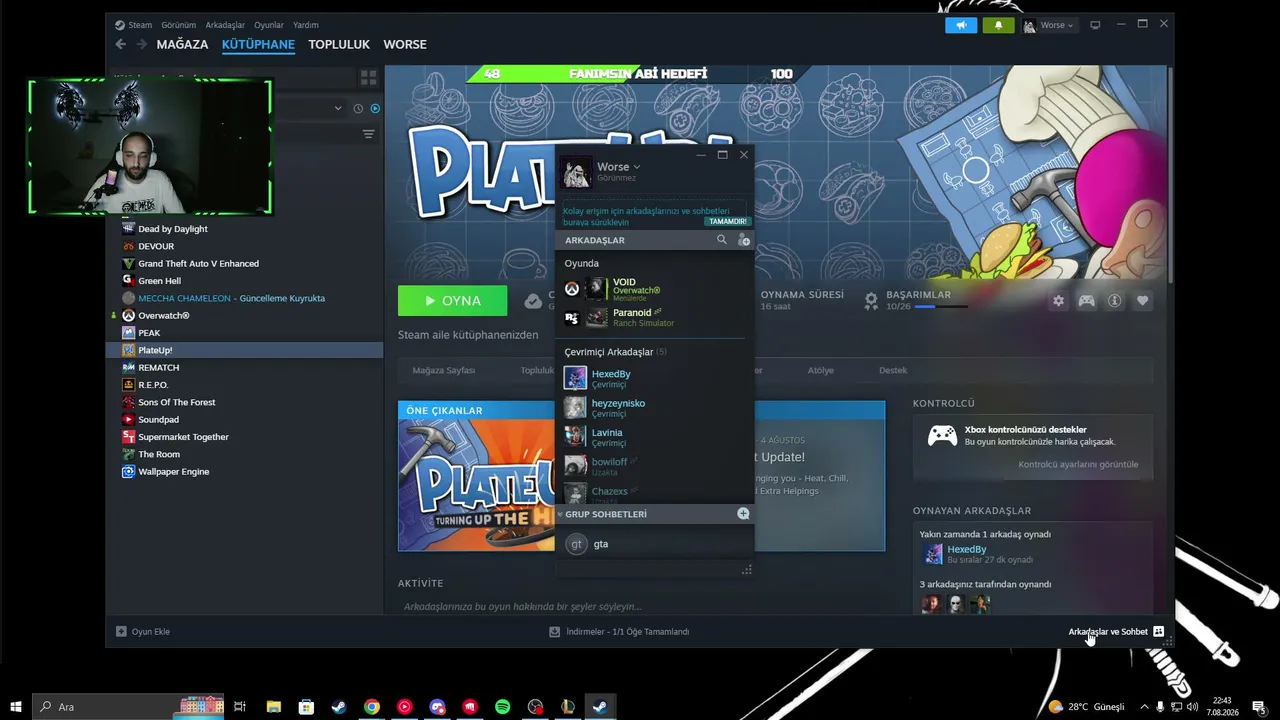This screenshot has height=720, width=1280.
Task: Create a new group chat plus icon
Action: (743, 514)
